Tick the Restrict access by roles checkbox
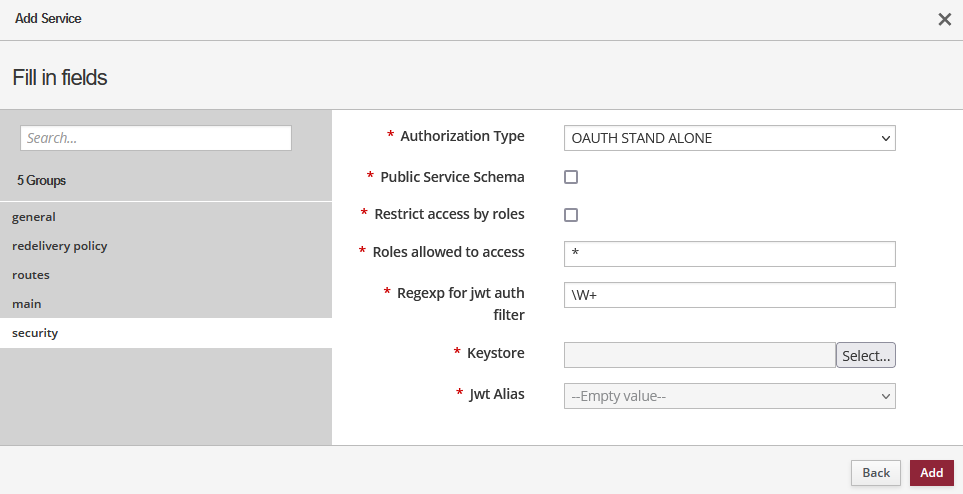The width and height of the screenshot is (963, 494). pyautogui.click(x=571, y=215)
